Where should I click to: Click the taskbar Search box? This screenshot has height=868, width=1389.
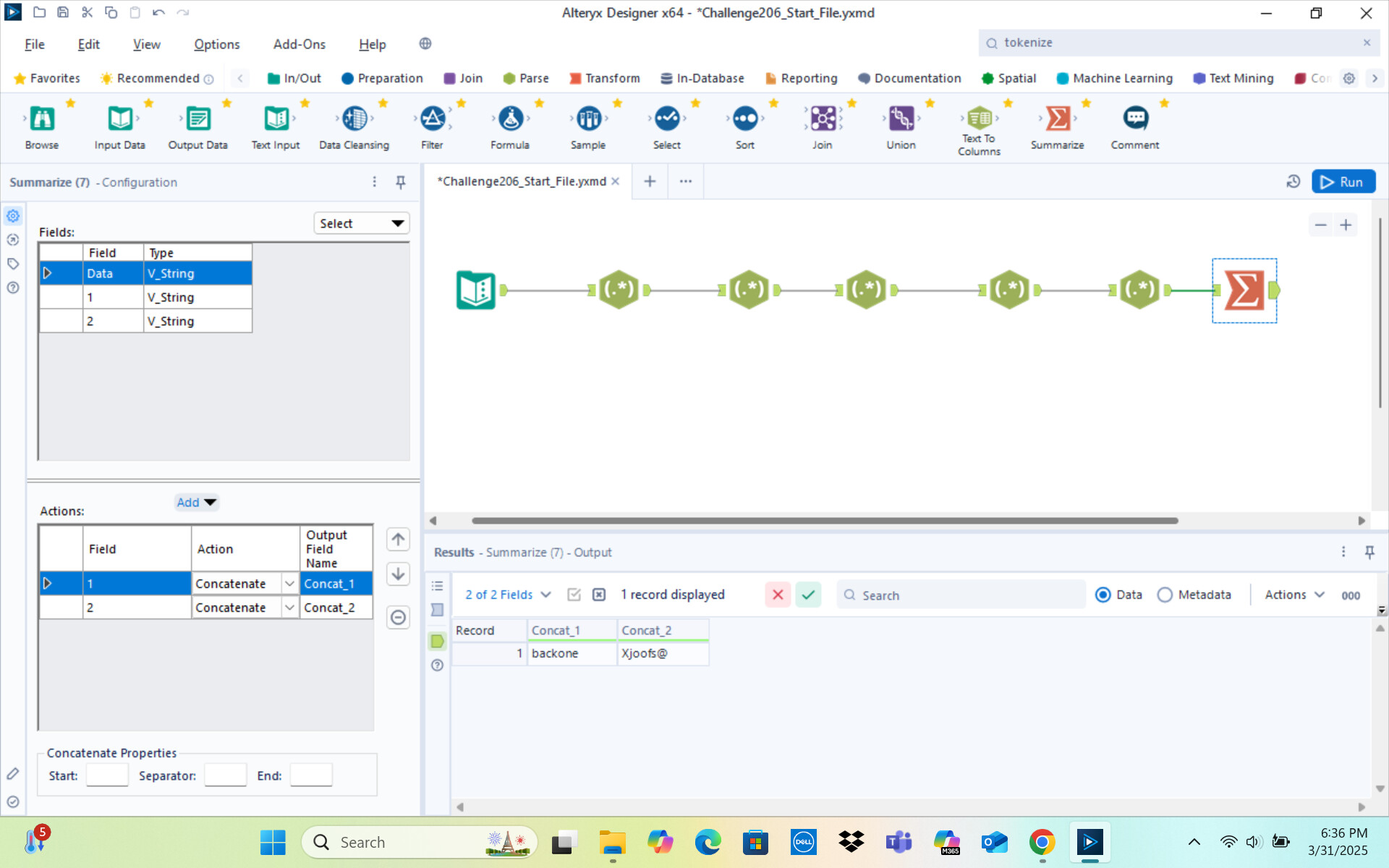[420, 842]
